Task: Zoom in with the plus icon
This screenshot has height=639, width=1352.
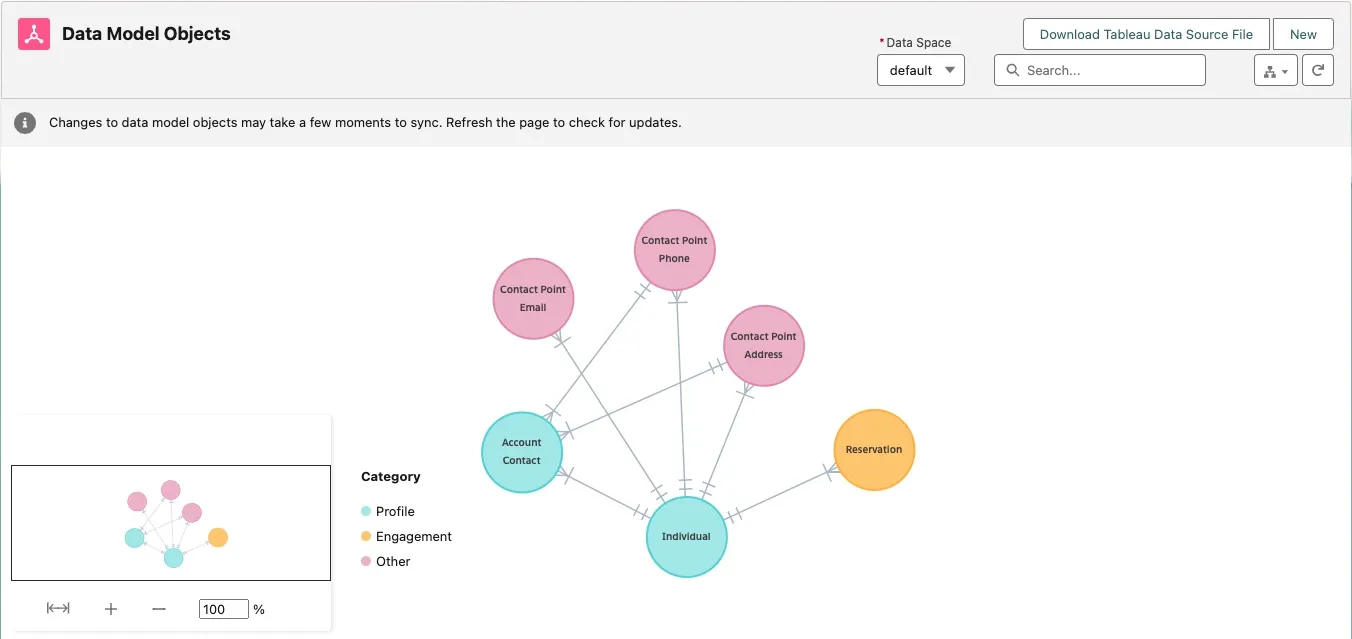Action: click(111, 608)
